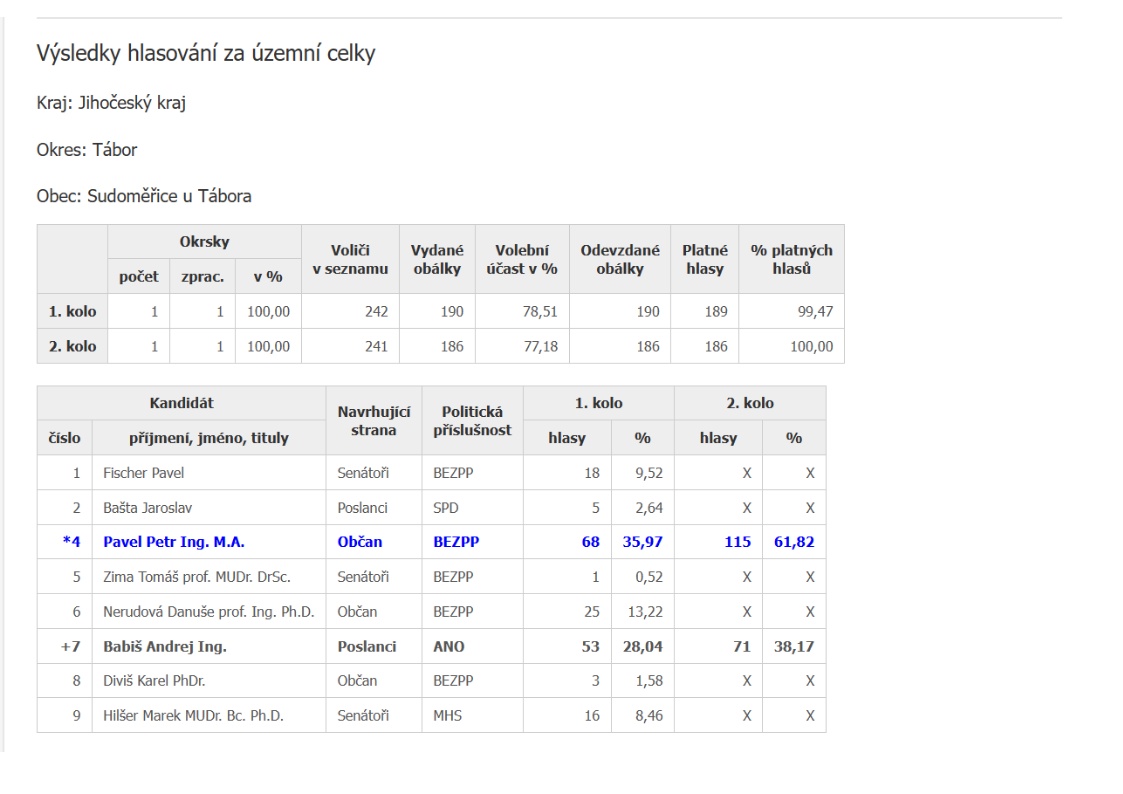Click the Diviš Karel PhDr. name cell

(150, 681)
